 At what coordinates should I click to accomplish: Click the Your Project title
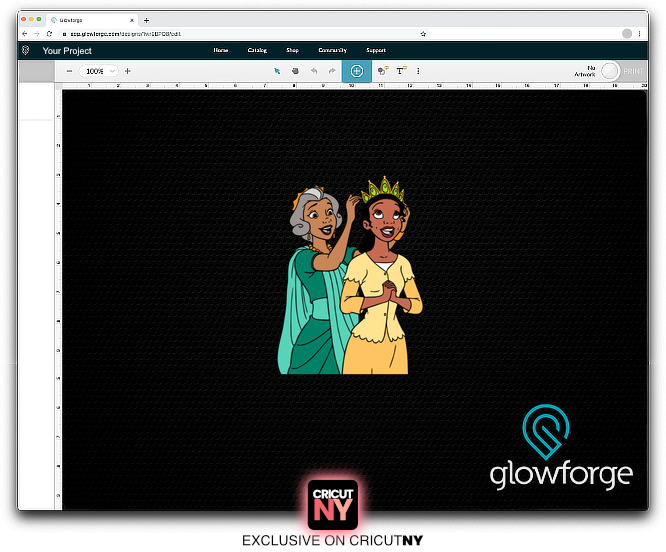(67, 51)
